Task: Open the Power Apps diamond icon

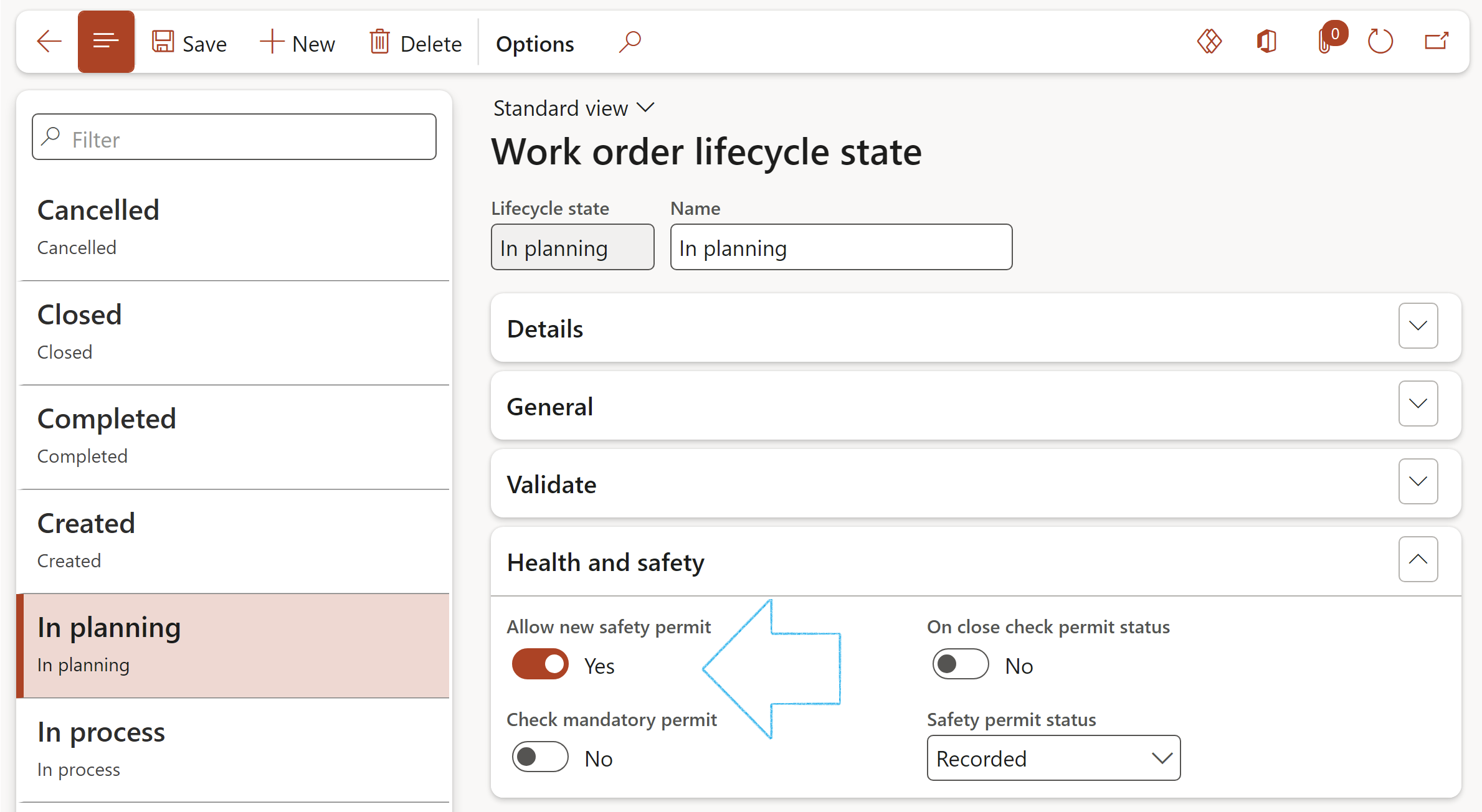Action: point(1209,42)
